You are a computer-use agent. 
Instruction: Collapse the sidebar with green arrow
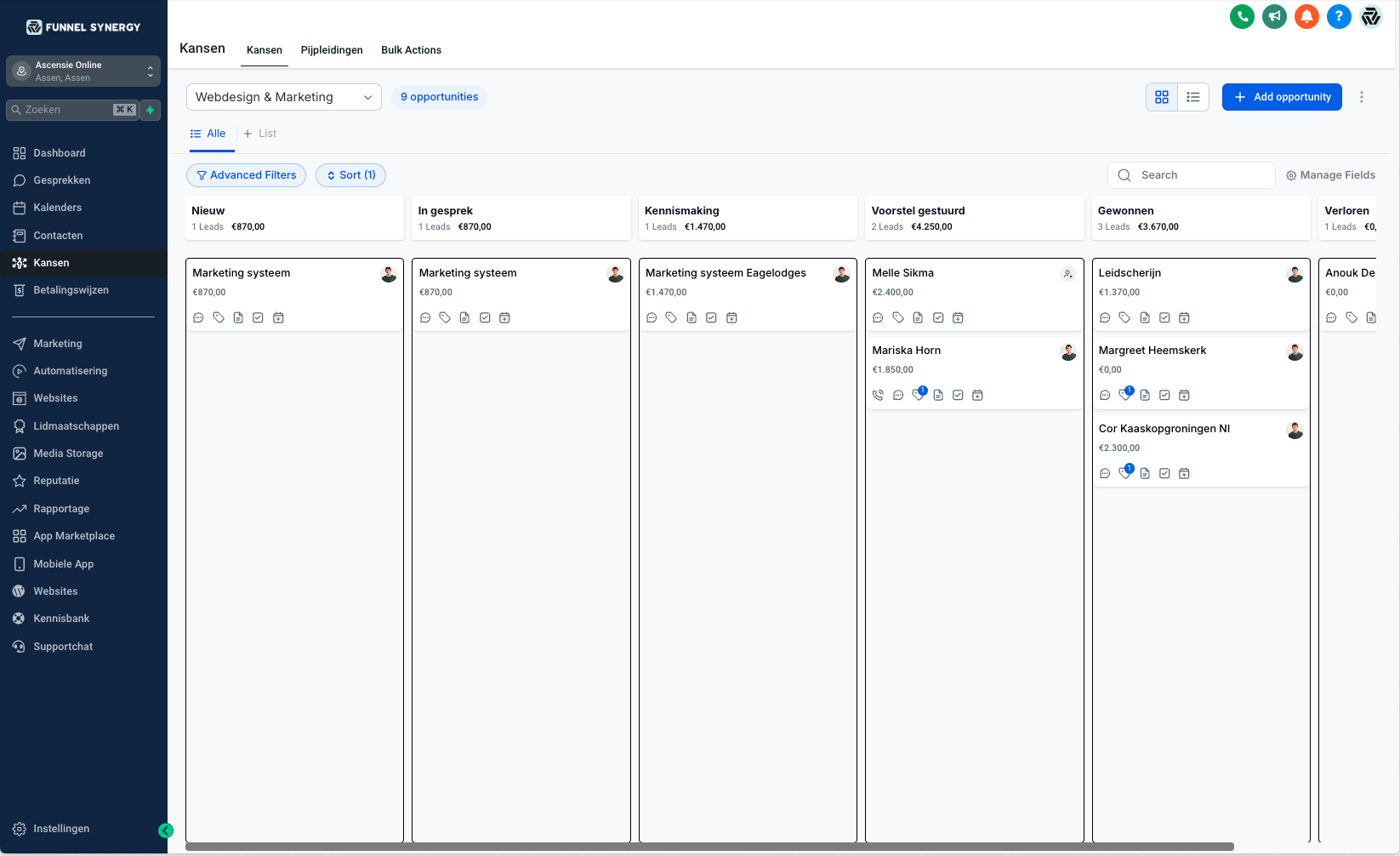point(166,830)
